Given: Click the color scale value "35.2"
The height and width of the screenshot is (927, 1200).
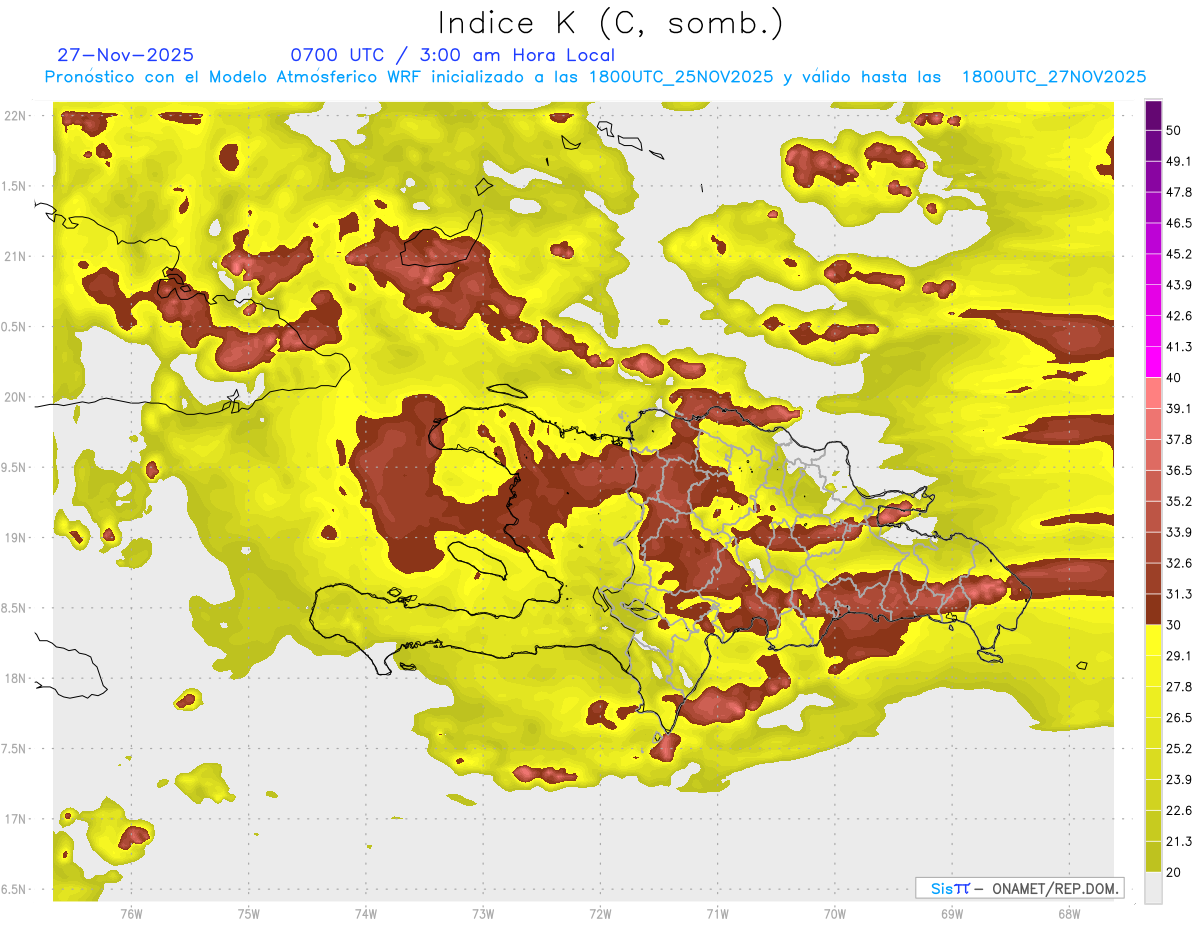Looking at the screenshot, I should [1178, 501].
